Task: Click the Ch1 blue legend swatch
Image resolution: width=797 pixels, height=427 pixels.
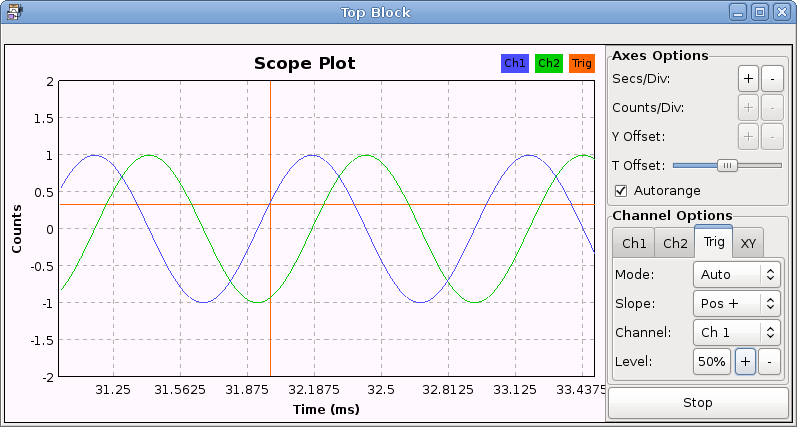Action: click(515, 63)
